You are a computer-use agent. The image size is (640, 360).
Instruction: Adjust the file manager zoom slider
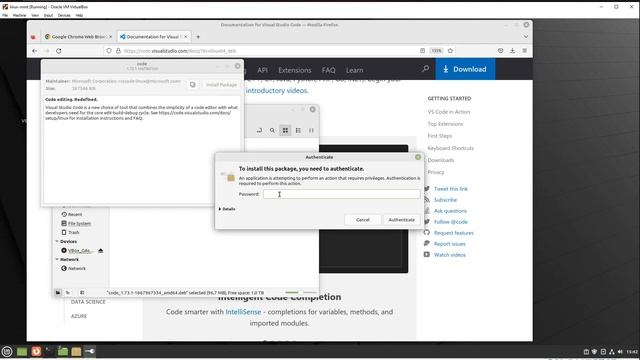300,292
